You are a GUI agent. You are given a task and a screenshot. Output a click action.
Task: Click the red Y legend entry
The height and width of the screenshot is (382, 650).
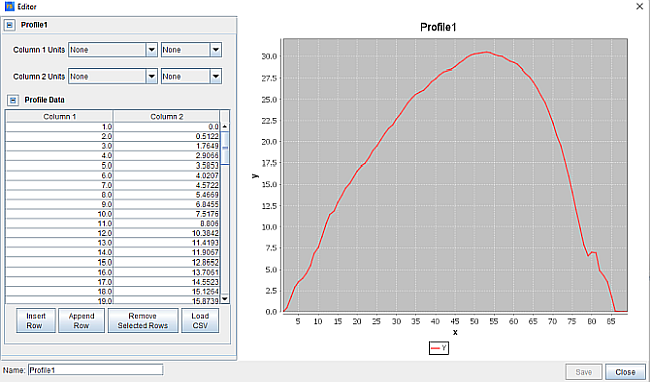(439, 348)
